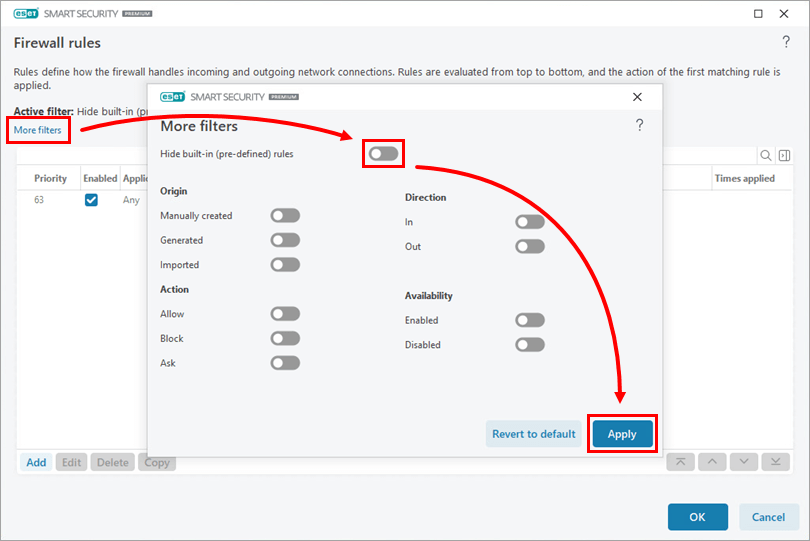The width and height of the screenshot is (810, 541).
Task: Toggle the Allow action filter
Action: (285, 314)
